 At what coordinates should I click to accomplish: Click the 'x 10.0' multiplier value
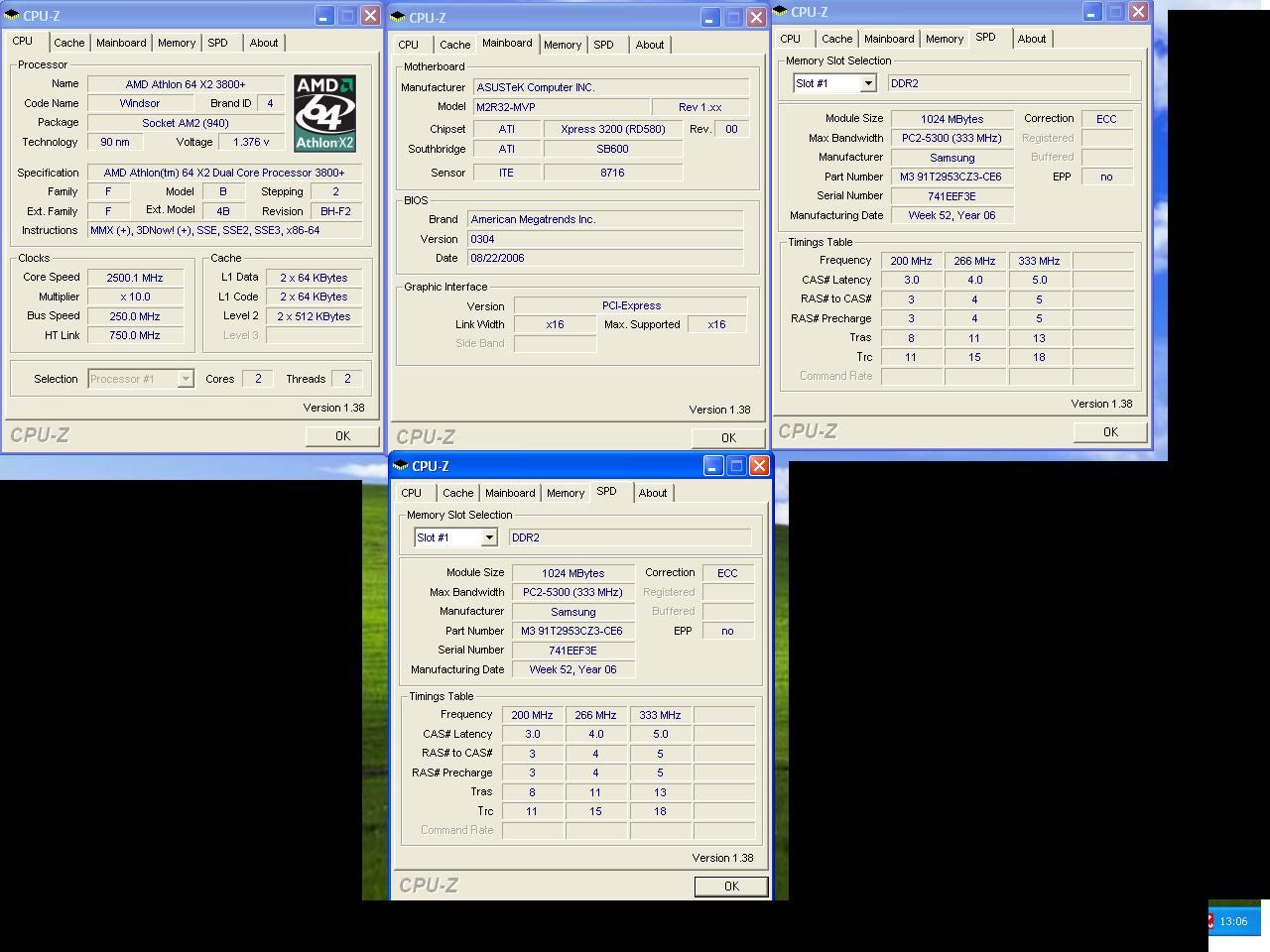point(135,297)
